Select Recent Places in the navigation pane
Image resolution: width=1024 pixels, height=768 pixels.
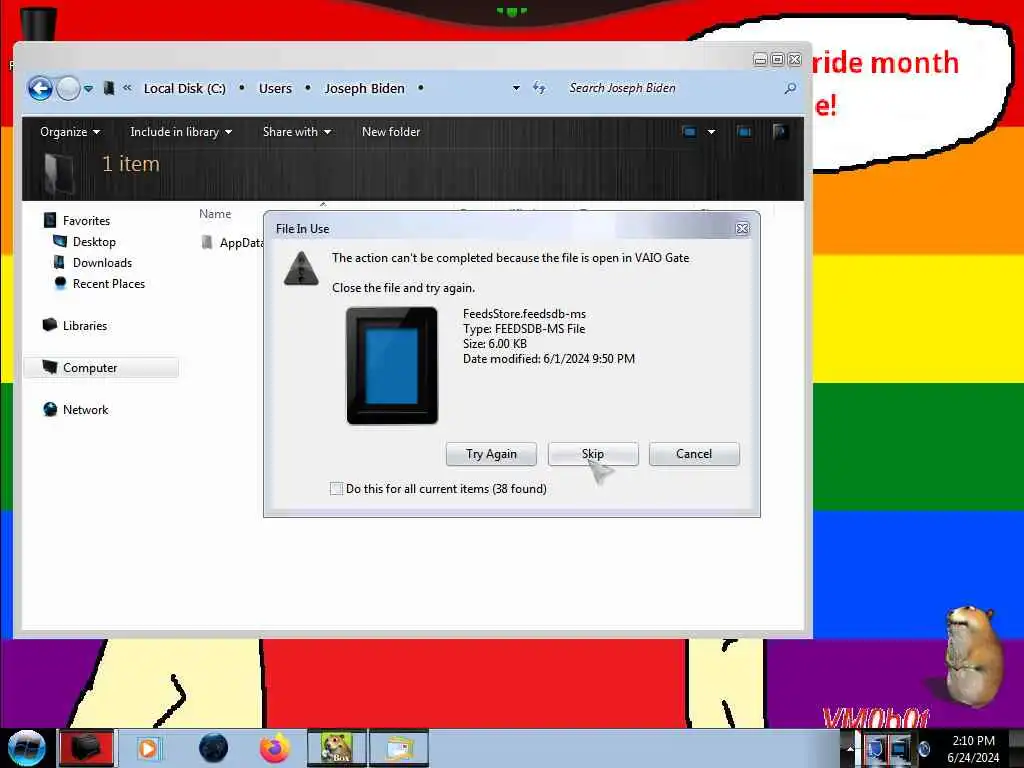click(109, 283)
